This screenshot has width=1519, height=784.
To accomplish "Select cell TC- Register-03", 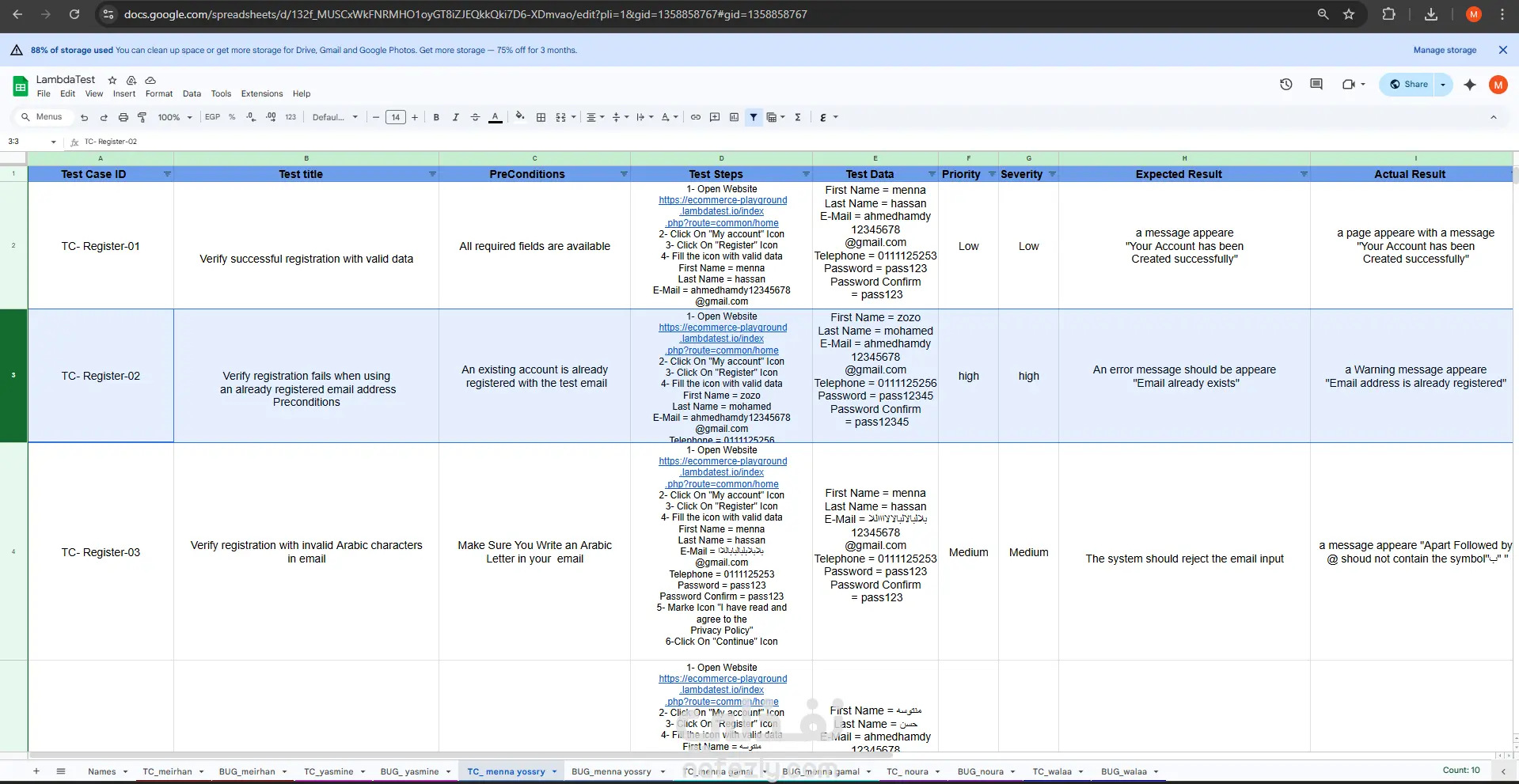I will (x=101, y=551).
